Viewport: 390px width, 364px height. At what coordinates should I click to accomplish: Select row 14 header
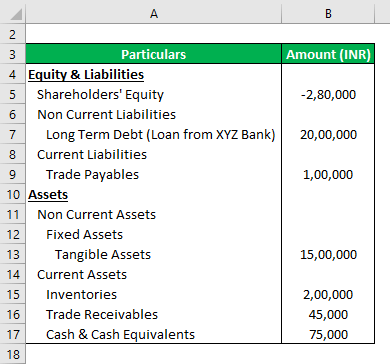coord(12,274)
